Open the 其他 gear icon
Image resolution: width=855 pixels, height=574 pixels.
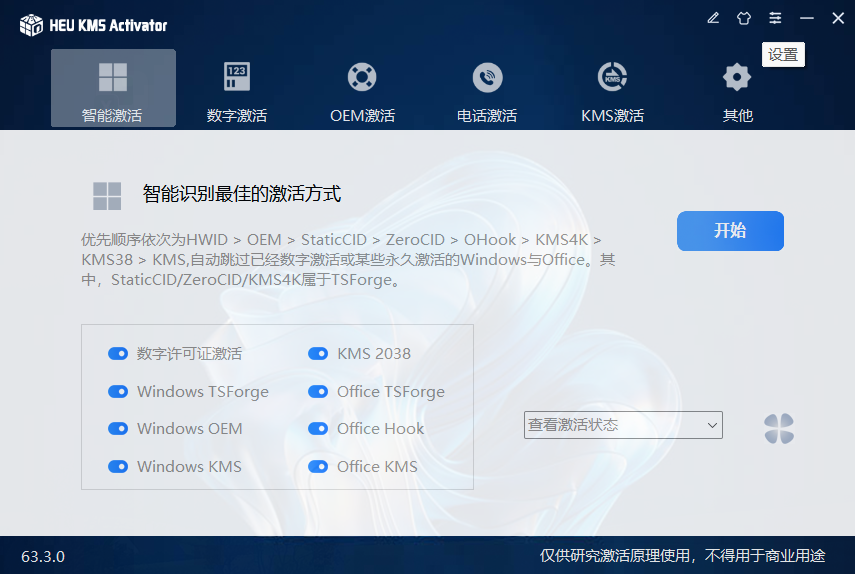click(x=737, y=77)
